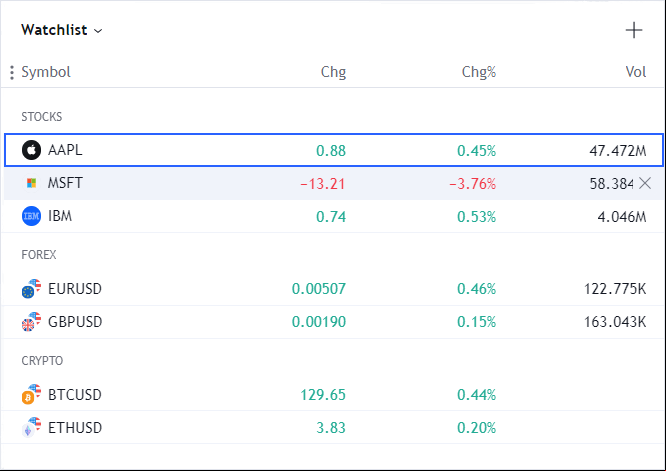This screenshot has height=471, width=666.
Task: Click GBPUSD volume 163.043K
Action: tap(615, 322)
